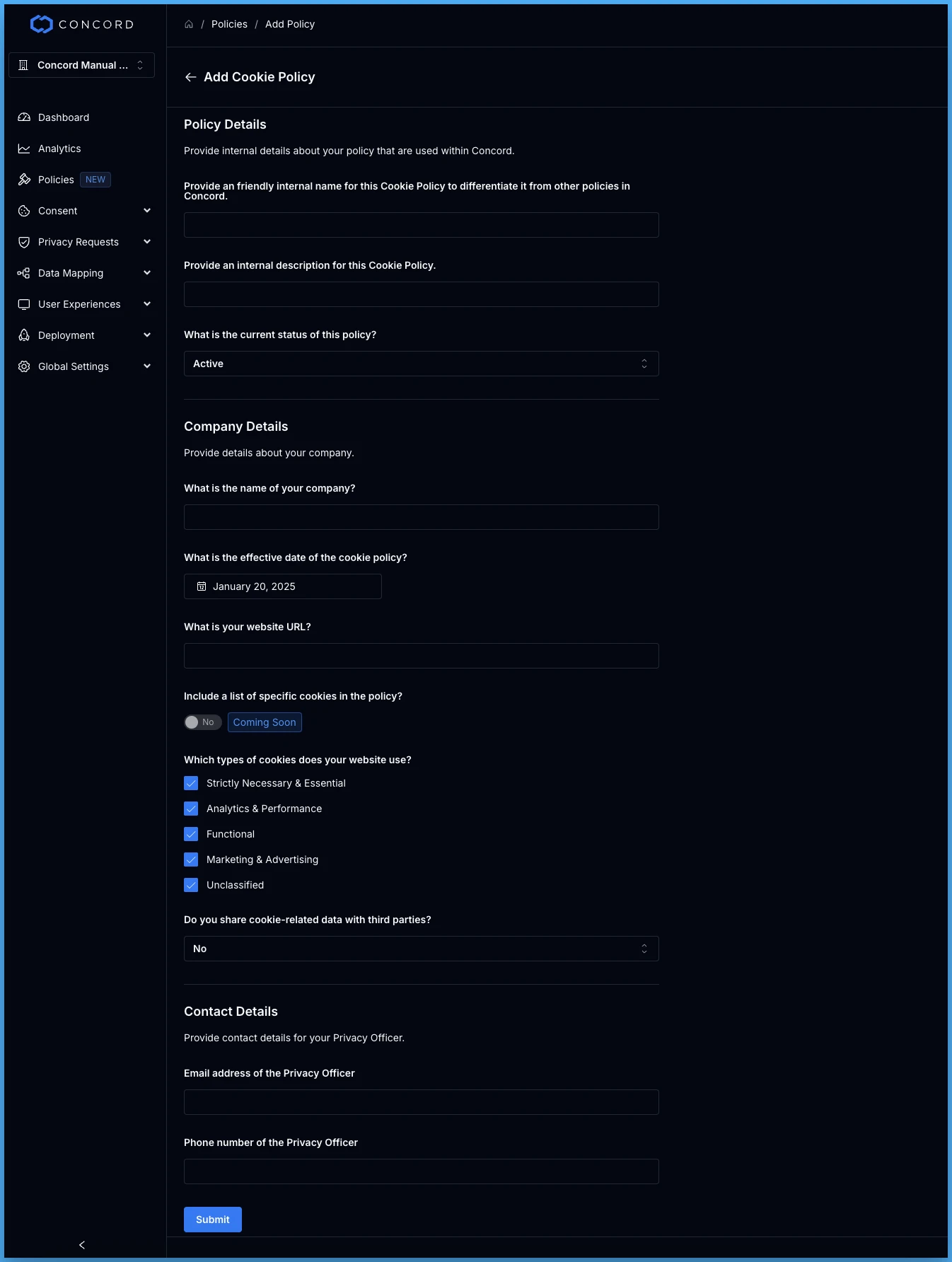The width and height of the screenshot is (952, 1262).
Task: Open the effective date picker January 20, 2025
Action: pos(283,586)
